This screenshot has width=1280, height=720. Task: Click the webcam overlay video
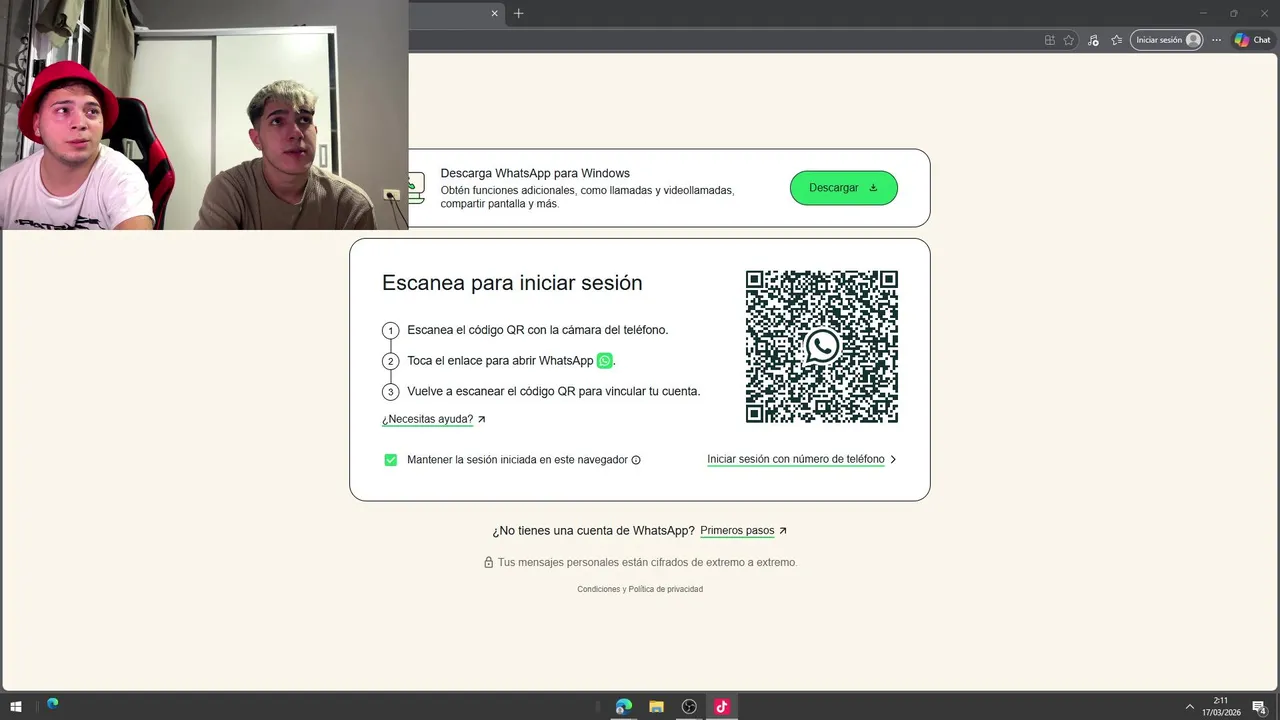204,115
